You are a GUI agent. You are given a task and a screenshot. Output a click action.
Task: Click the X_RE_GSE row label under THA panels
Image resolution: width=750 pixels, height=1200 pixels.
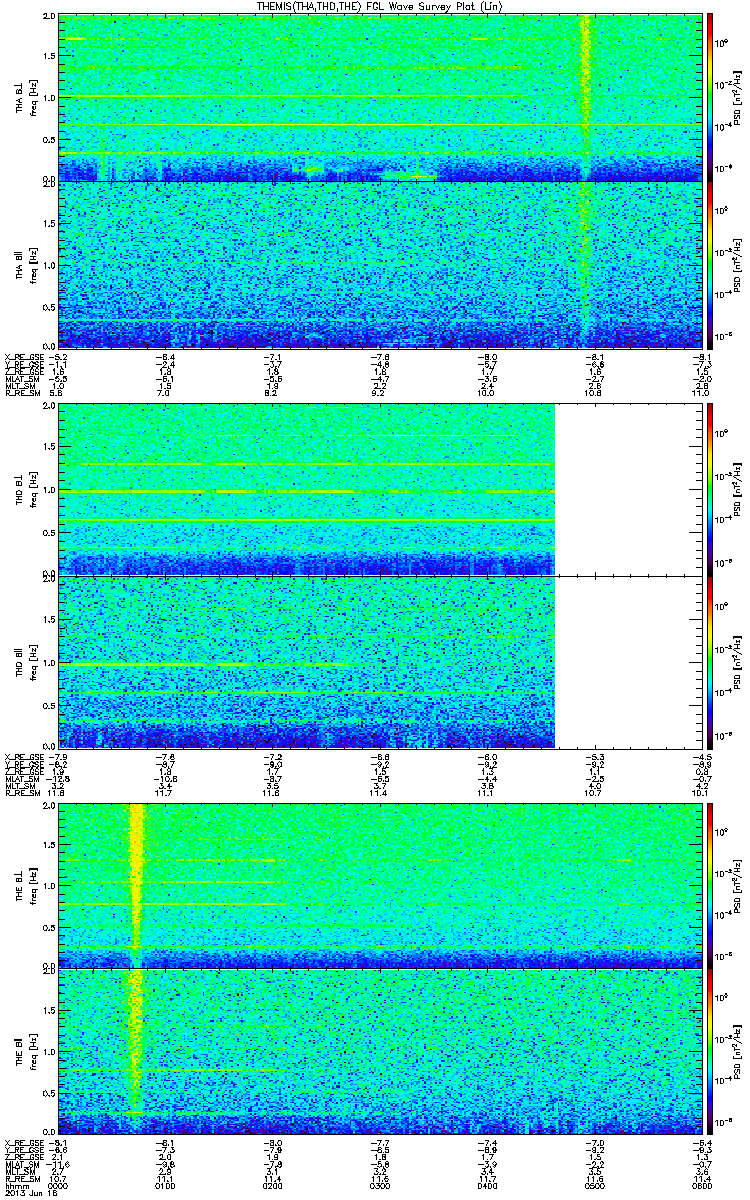(x=23, y=355)
